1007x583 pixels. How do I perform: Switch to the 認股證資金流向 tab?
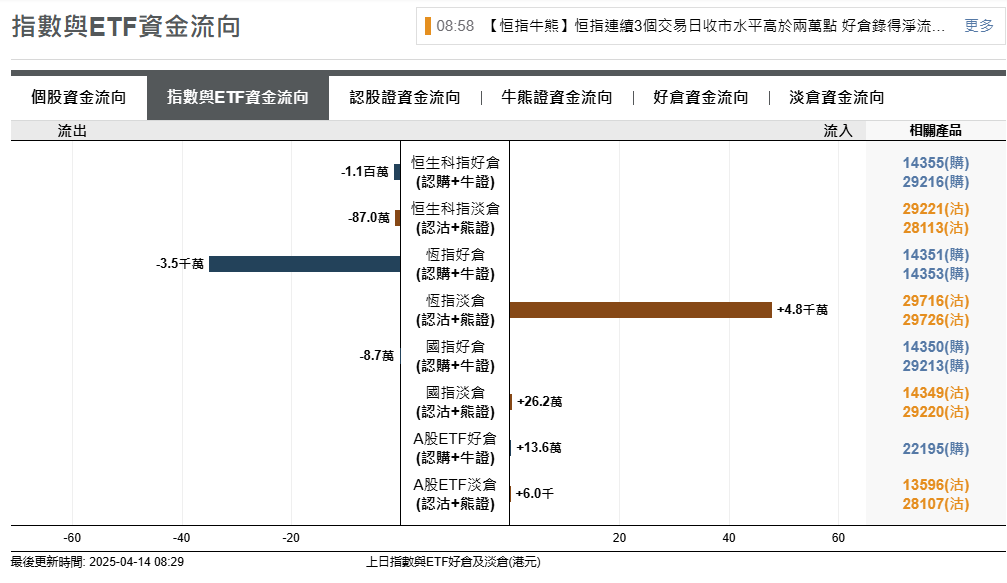tap(405, 98)
